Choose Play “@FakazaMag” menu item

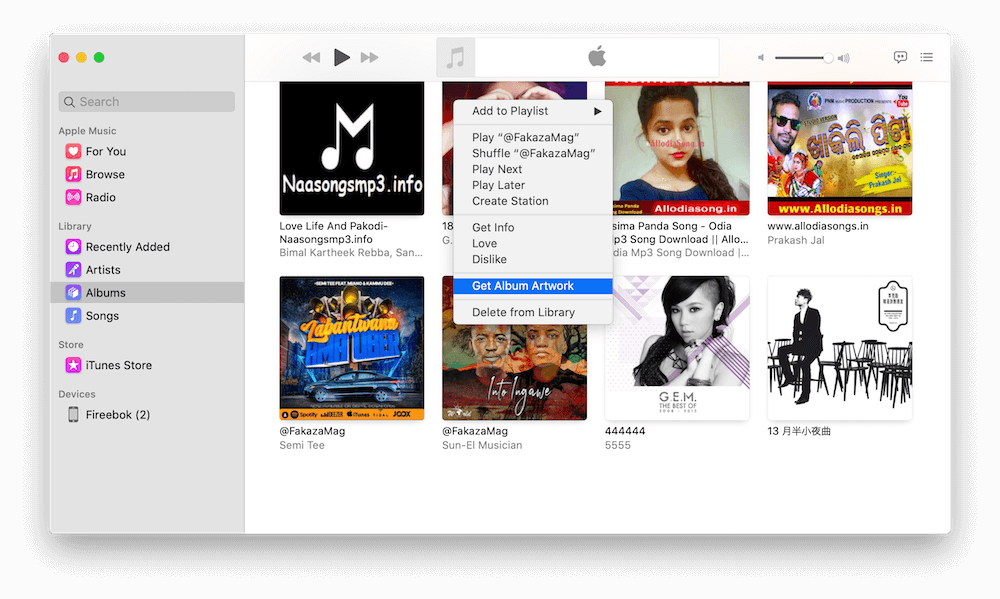click(533, 137)
